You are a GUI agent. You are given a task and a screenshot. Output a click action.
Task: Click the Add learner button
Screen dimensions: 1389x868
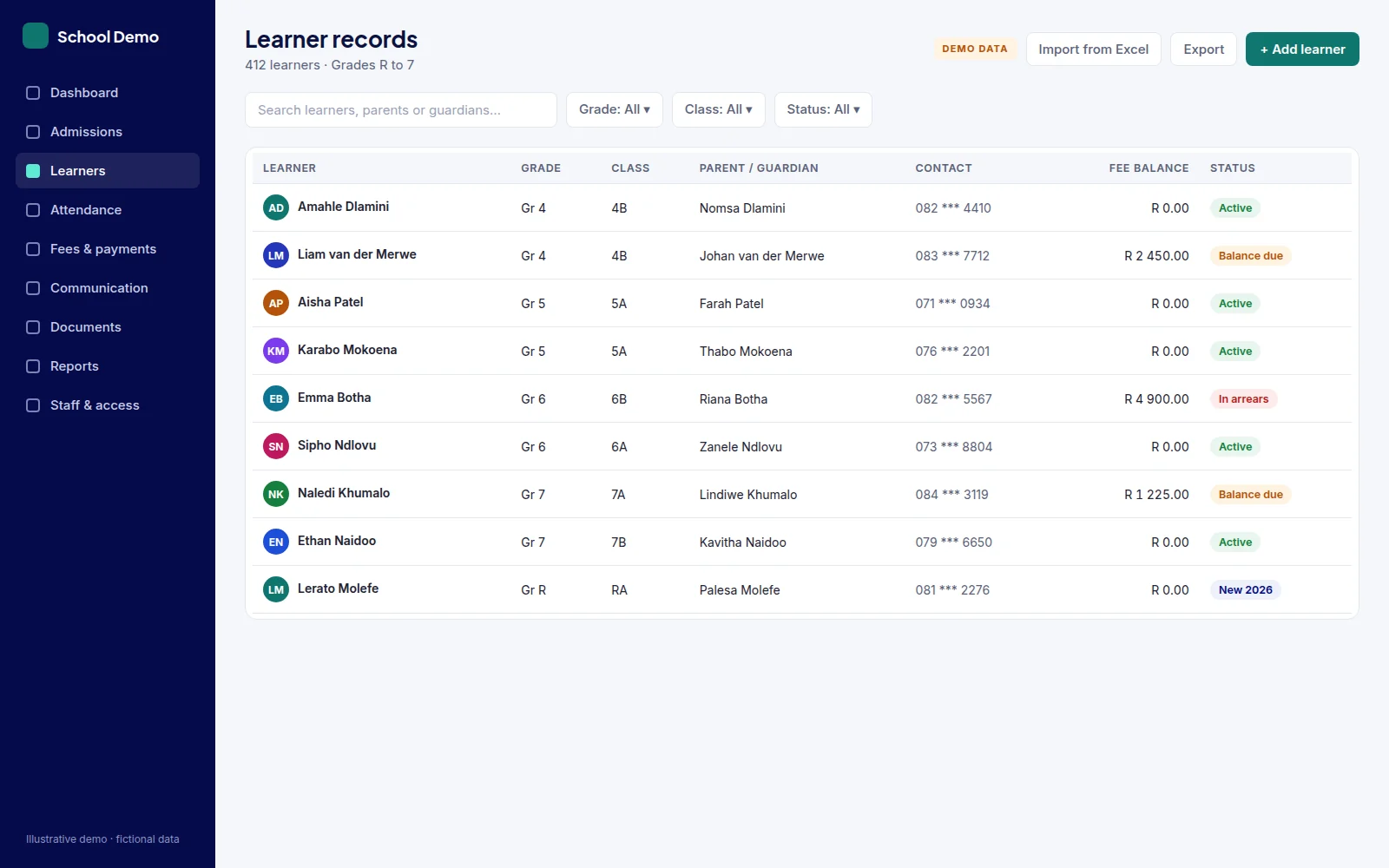click(x=1302, y=49)
